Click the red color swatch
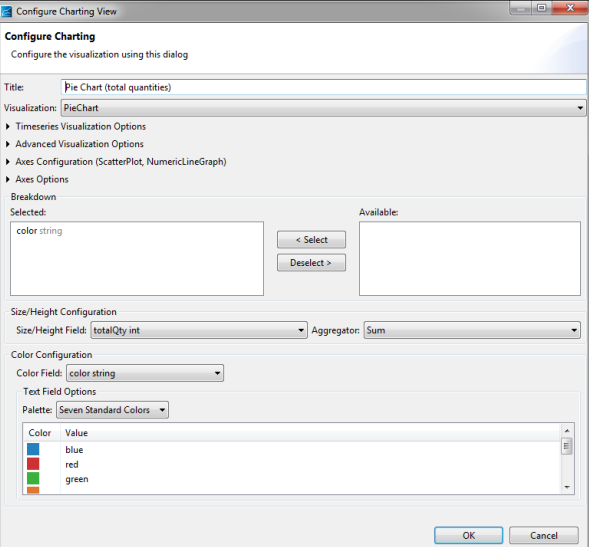Screen dimensions: 589x547 click(x=33, y=464)
